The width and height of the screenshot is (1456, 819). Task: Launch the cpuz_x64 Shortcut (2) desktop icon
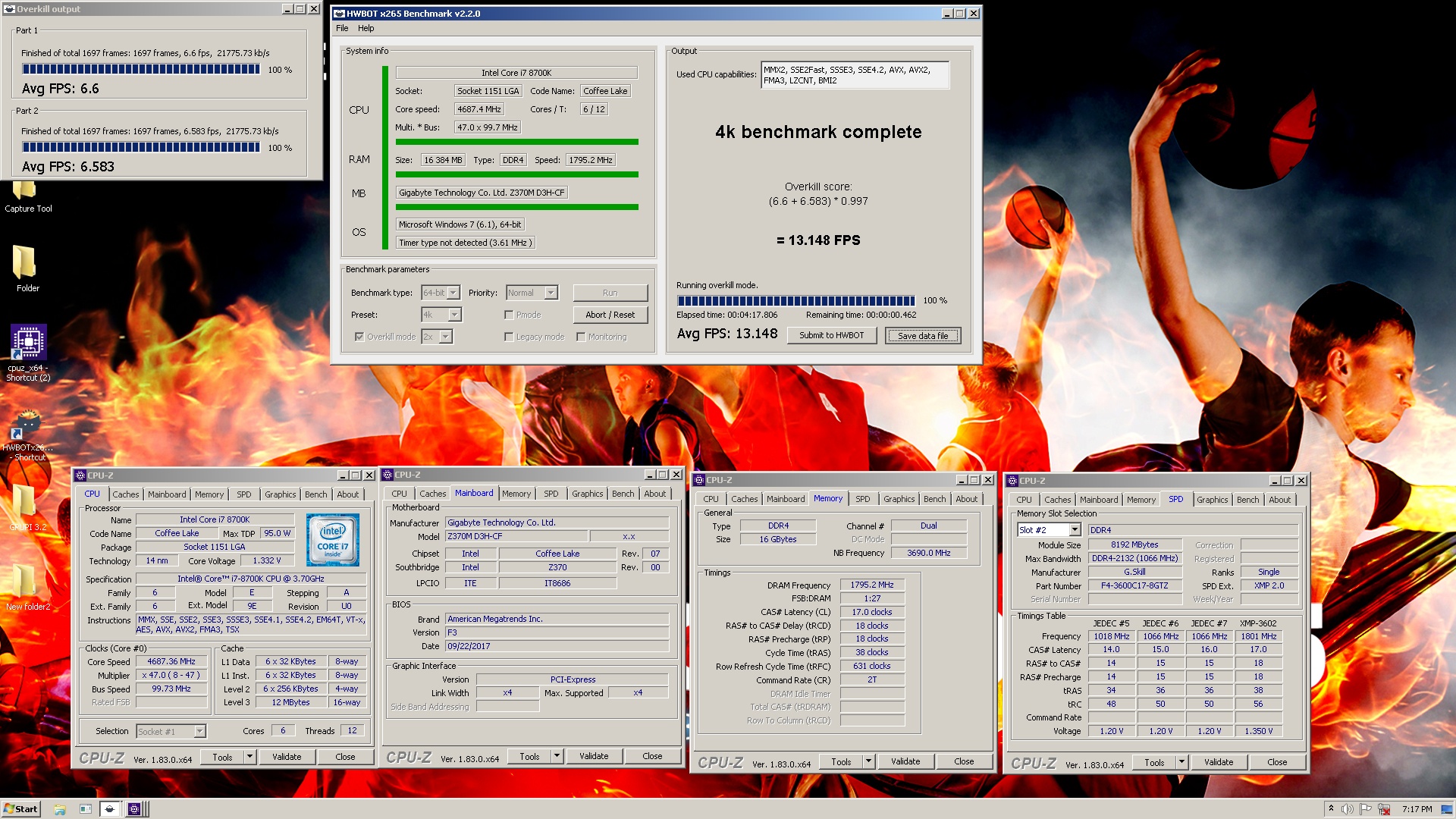pyautogui.click(x=28, y=353)
